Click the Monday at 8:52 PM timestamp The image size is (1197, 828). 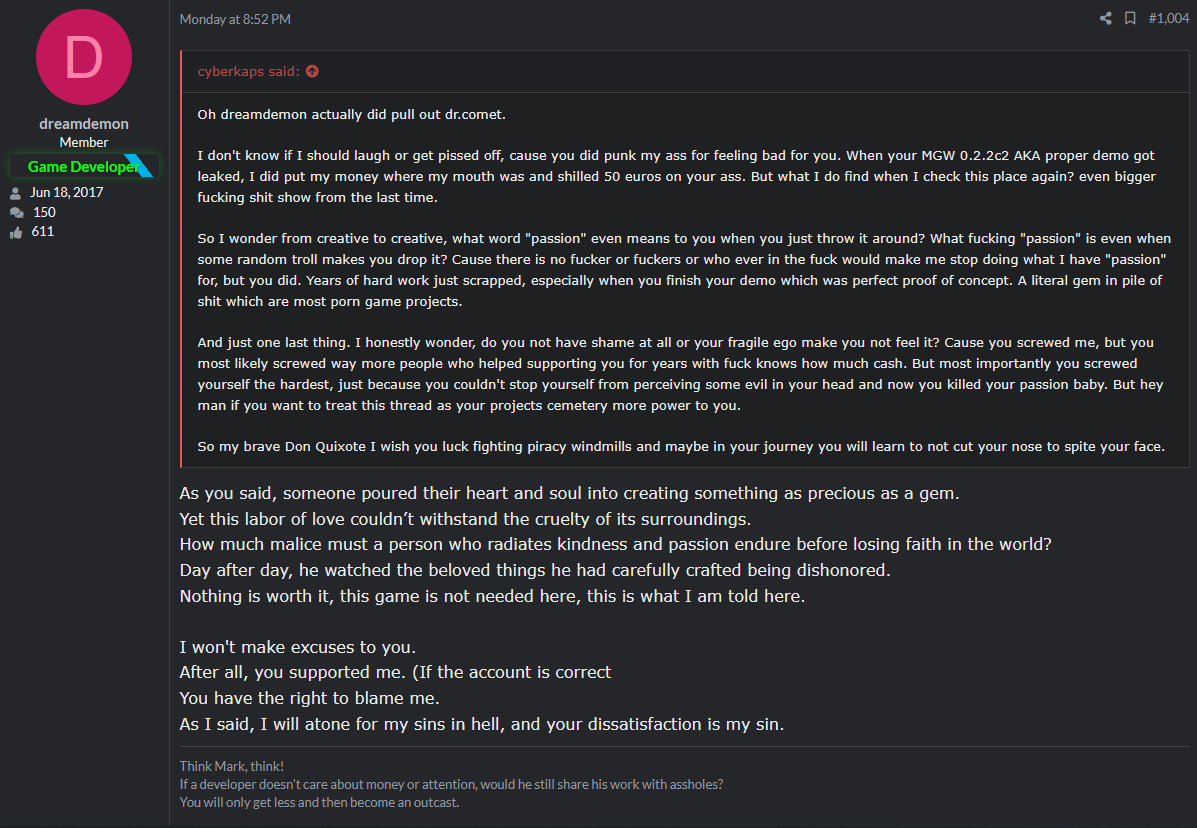[235, 19]
